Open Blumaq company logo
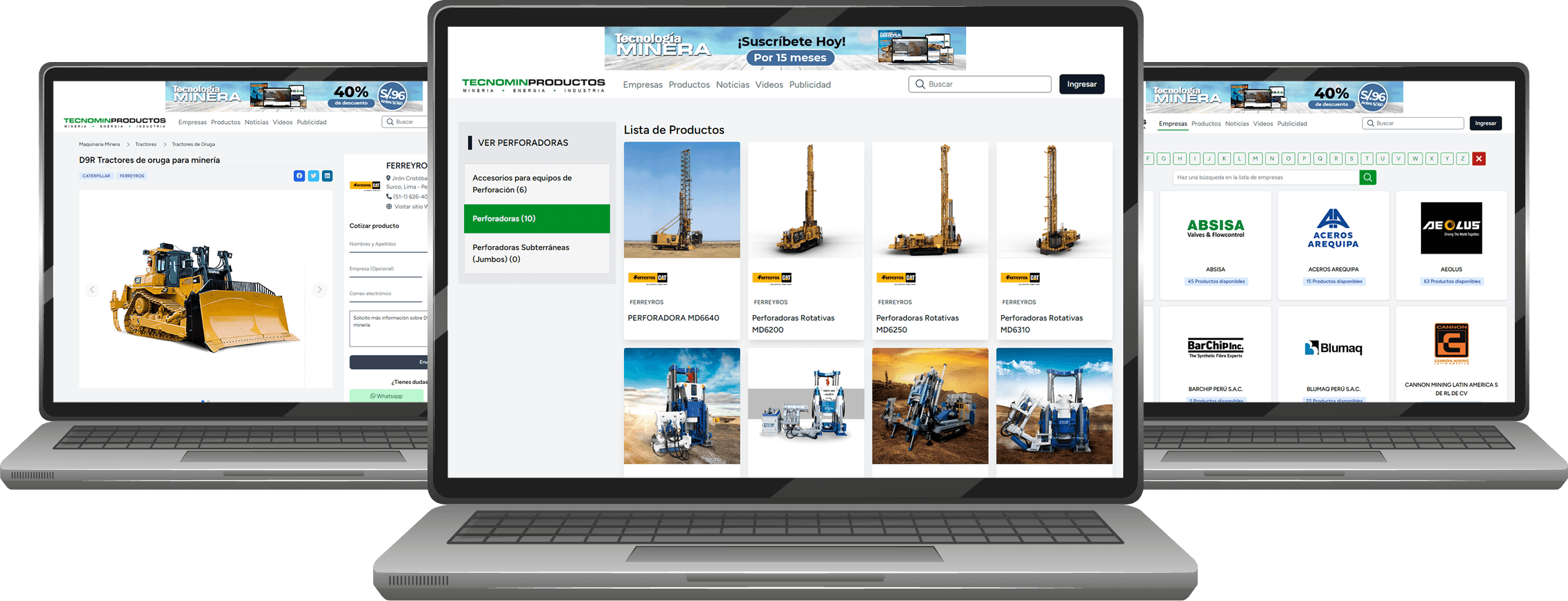The width and height of the screenshot is (1568, 601). pos(1333,348)
